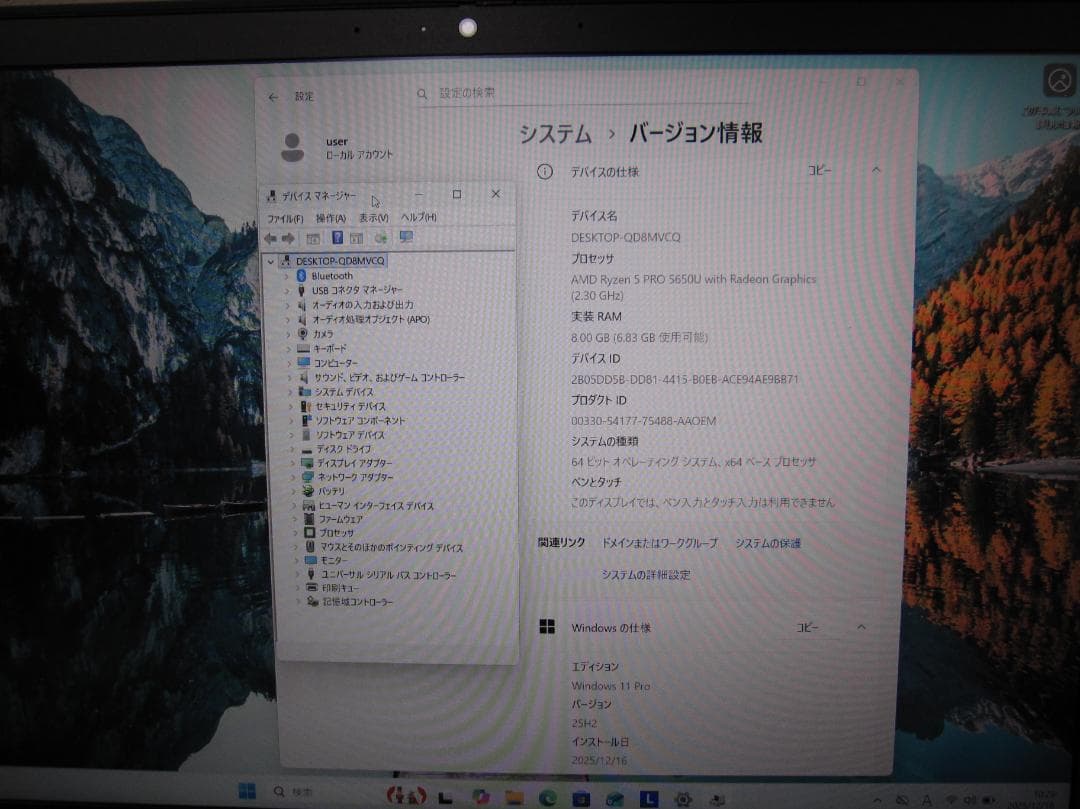Select the Bluetooth item in the device tree

330,275
